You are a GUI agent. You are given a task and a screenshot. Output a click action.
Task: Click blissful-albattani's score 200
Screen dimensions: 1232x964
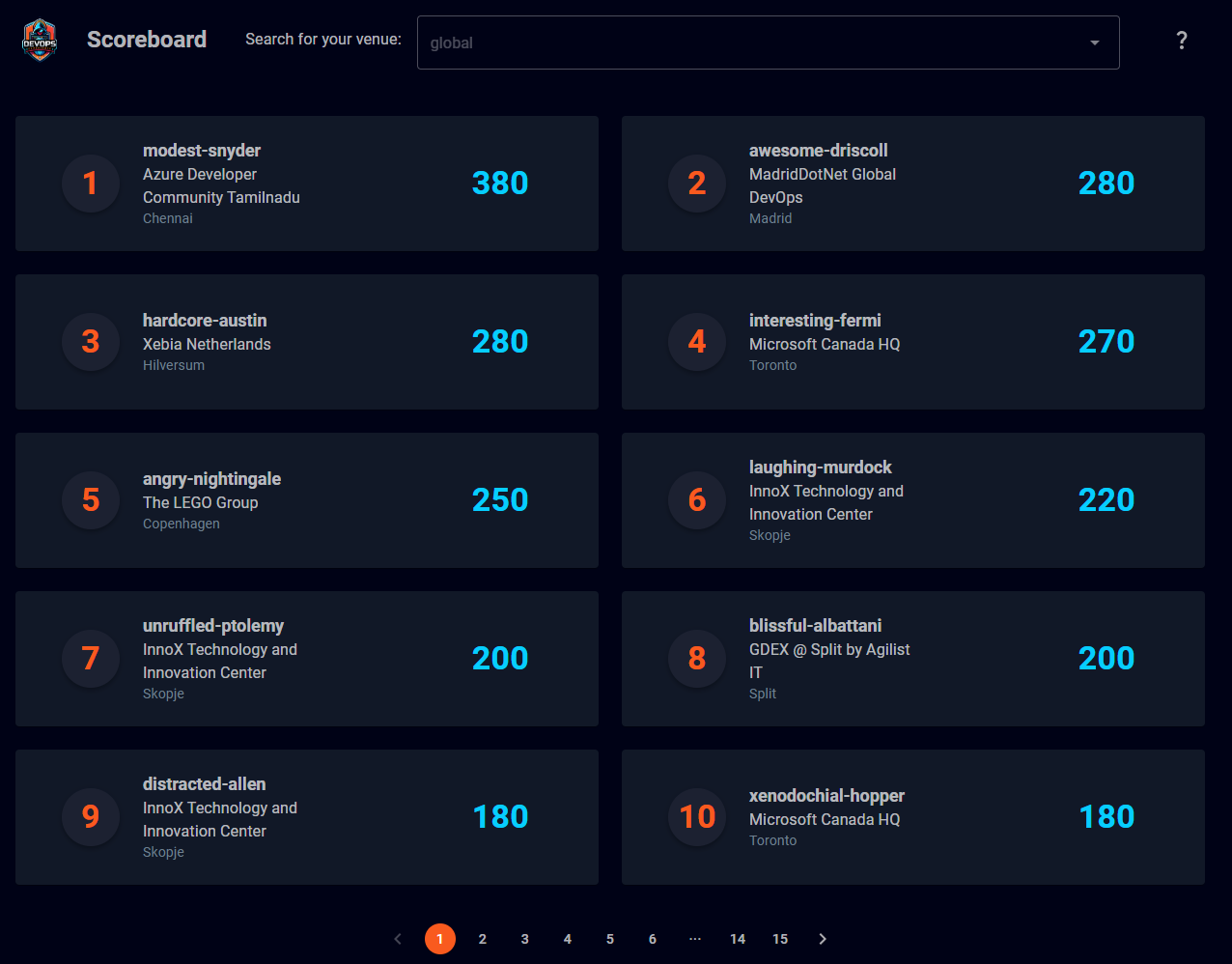click(1106, 659)
